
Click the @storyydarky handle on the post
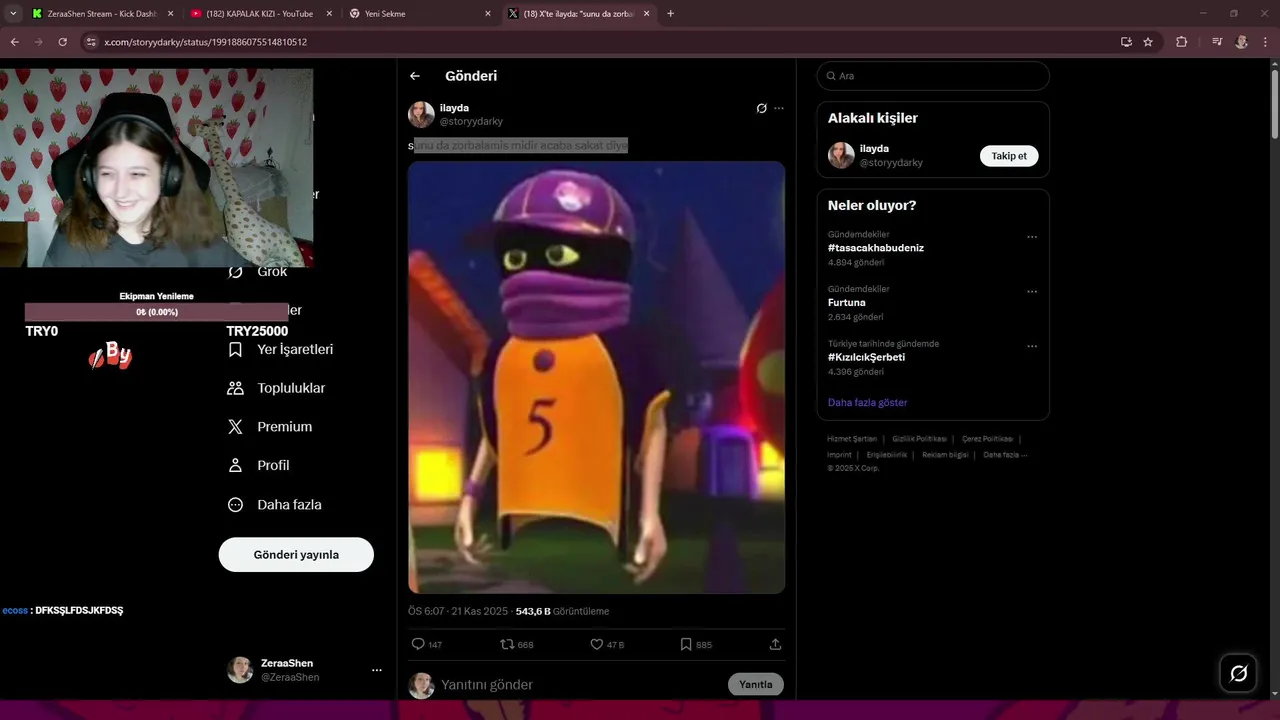click(471, 121)
